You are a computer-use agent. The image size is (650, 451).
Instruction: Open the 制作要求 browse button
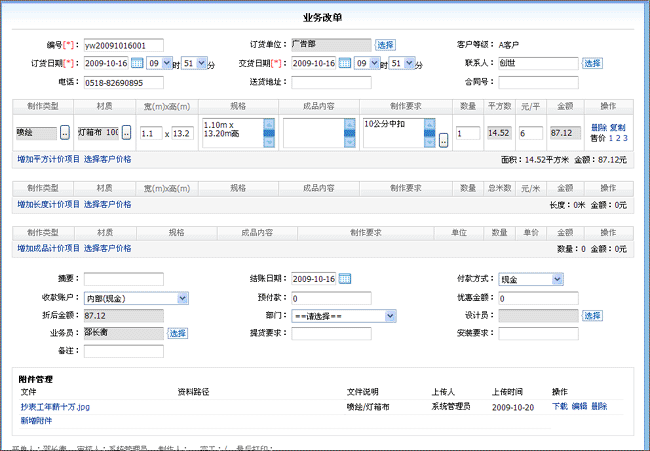(x=444, y=141)
